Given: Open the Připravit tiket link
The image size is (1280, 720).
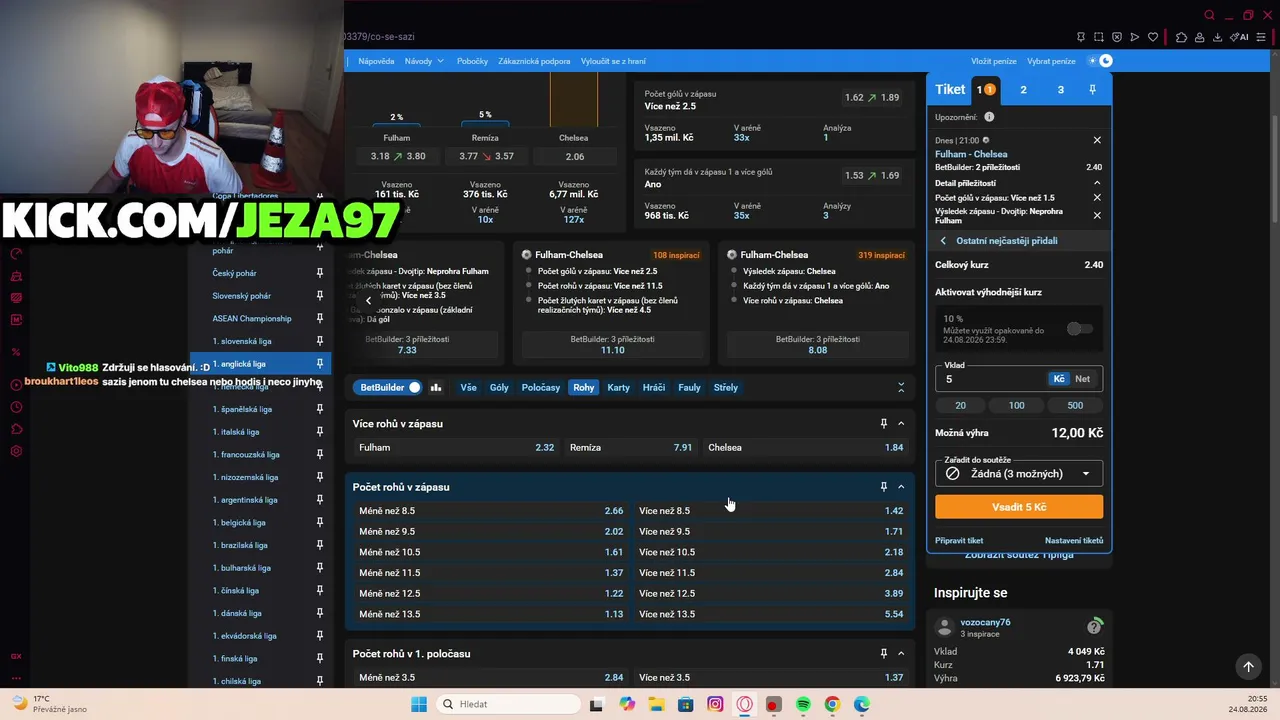Looking at the screenshot, I should (959, 541).
